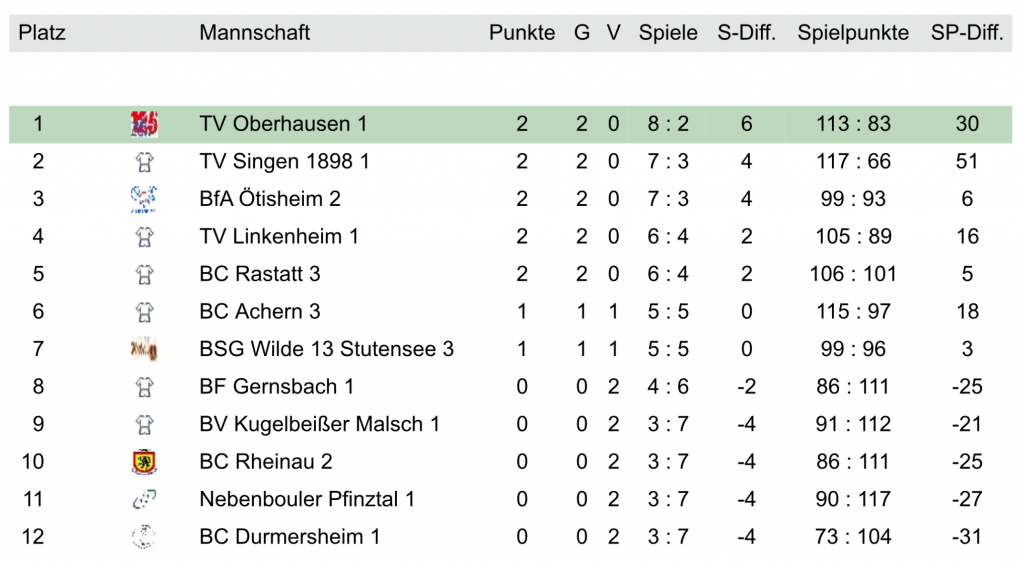Click the TV Linkenheim 1 jersey icon
The width and height of the screenshot is (1024, 562).
[144, 237]
